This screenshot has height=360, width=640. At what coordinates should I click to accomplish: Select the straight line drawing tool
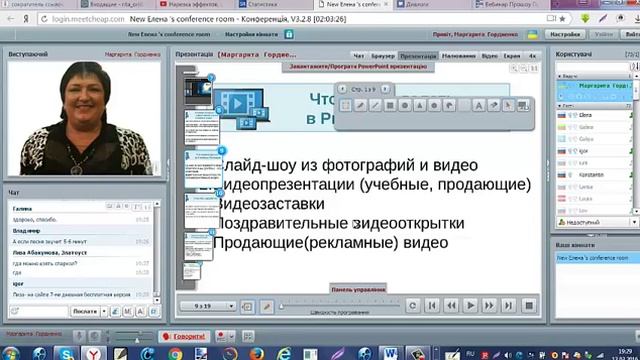click(x=375, y=106)
